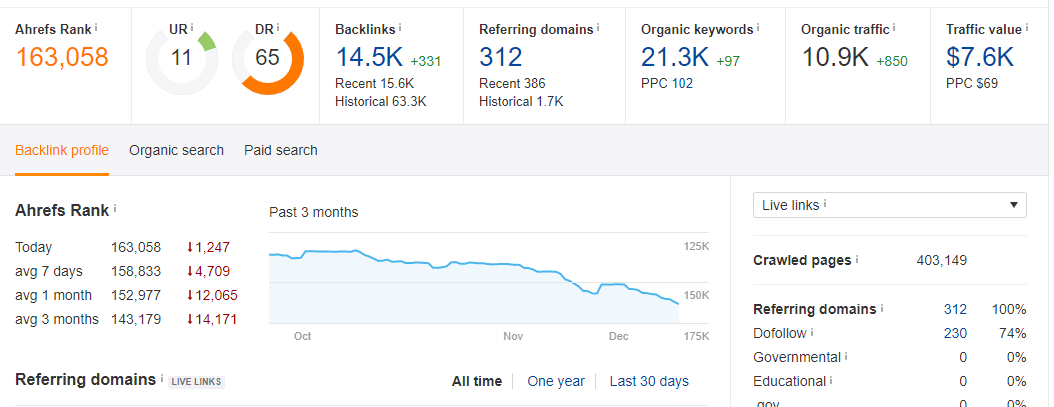Click the avg 3 months value 143,179
Viewport: 1054px width, 407px height.
136,320
